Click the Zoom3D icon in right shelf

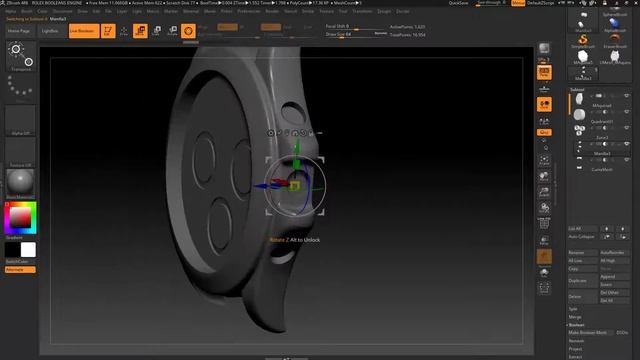coord(544,192)
